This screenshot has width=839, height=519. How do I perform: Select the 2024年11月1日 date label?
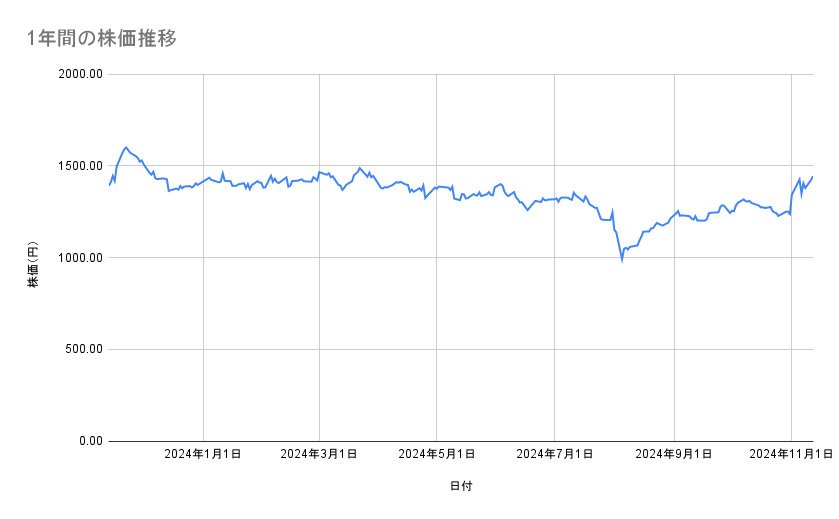point(791,454)
